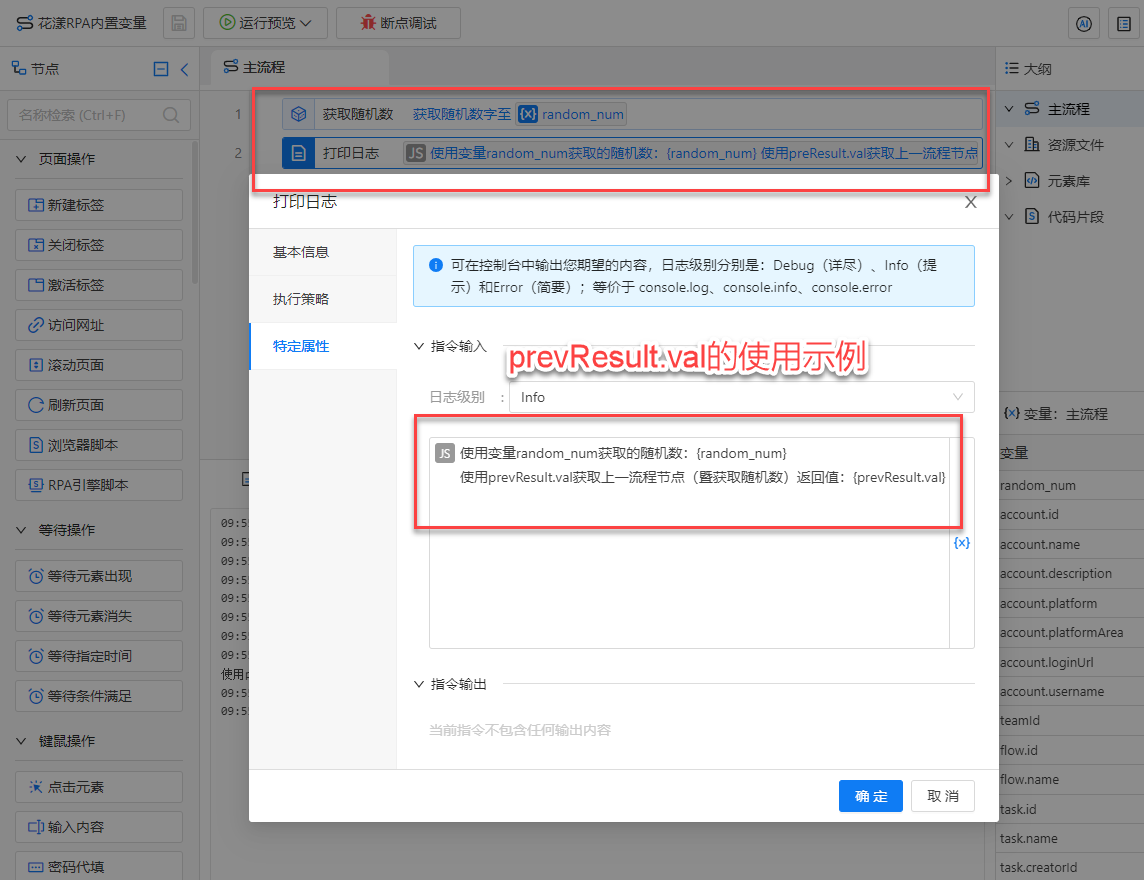Click the save disk icon in toolbar
The height and width of the screenshot is (880, 1144).
coord(178,23)
